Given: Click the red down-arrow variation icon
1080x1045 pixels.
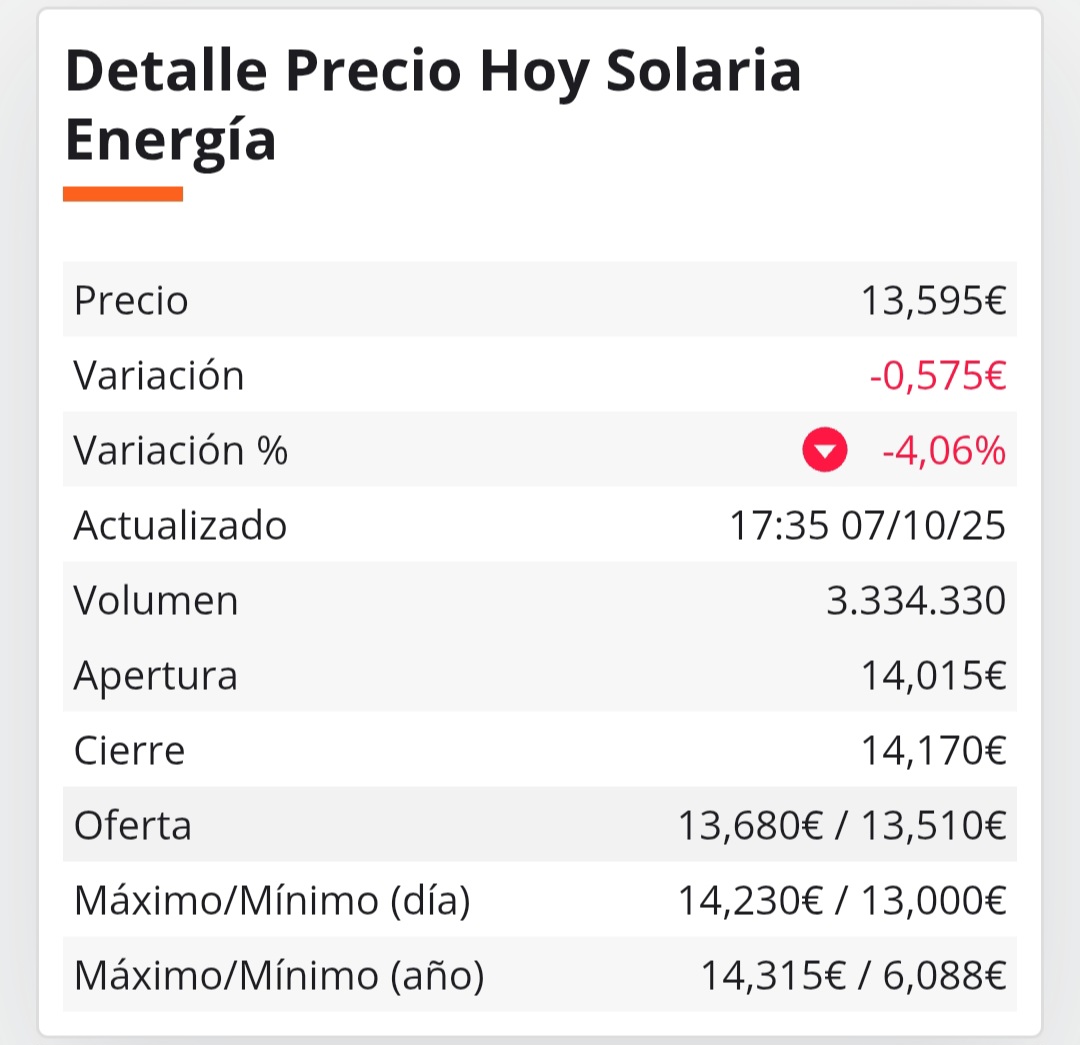Looking at the screenshot, I should [824, 450].
